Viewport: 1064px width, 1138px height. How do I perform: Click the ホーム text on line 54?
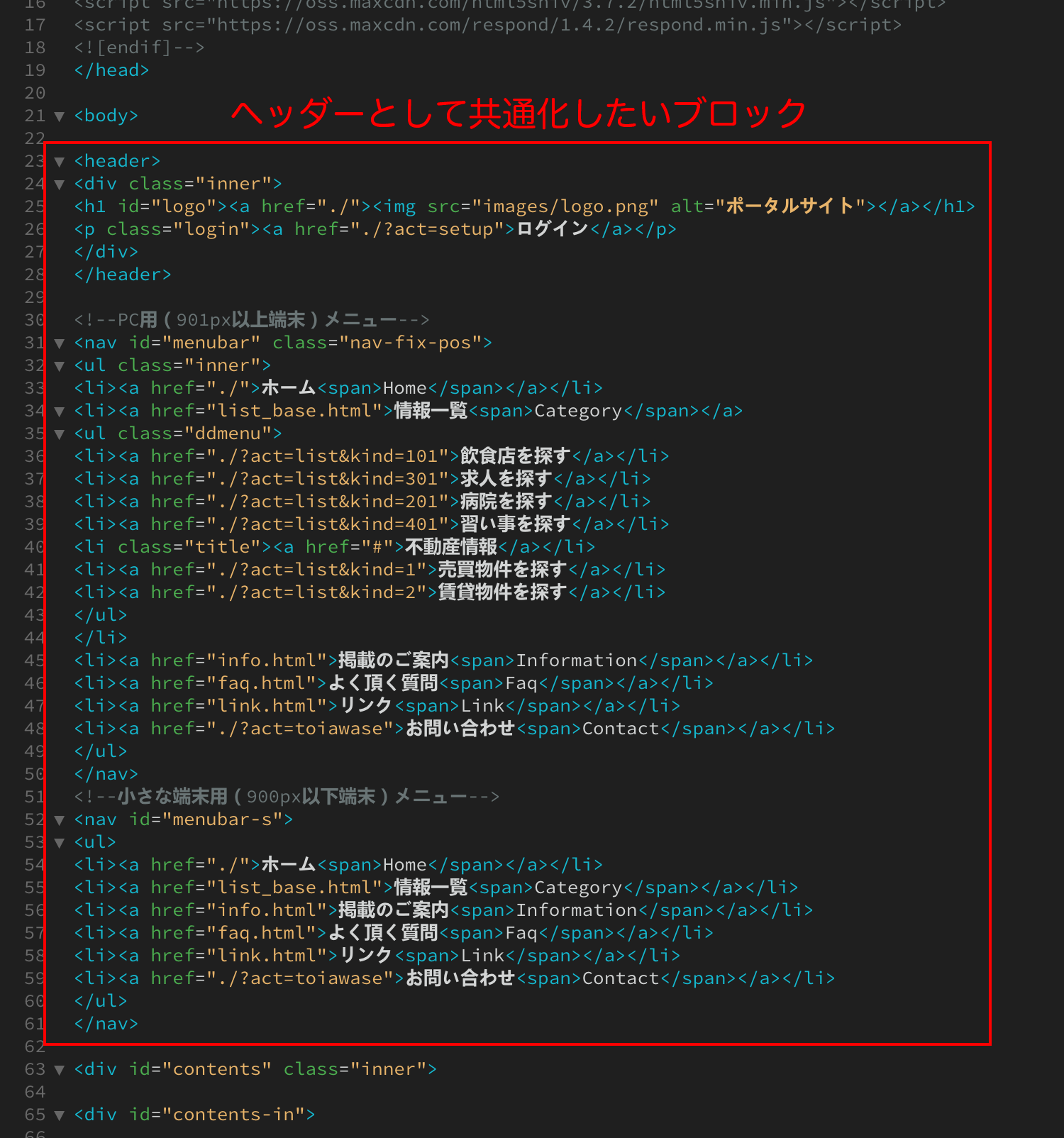pos(289,865)
